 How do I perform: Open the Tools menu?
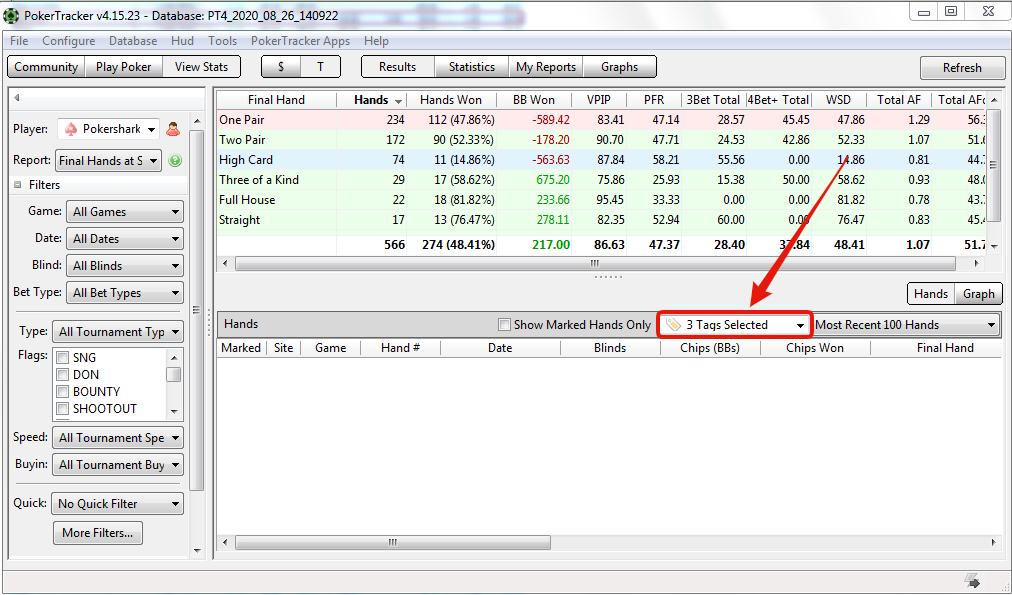[222, 41]
